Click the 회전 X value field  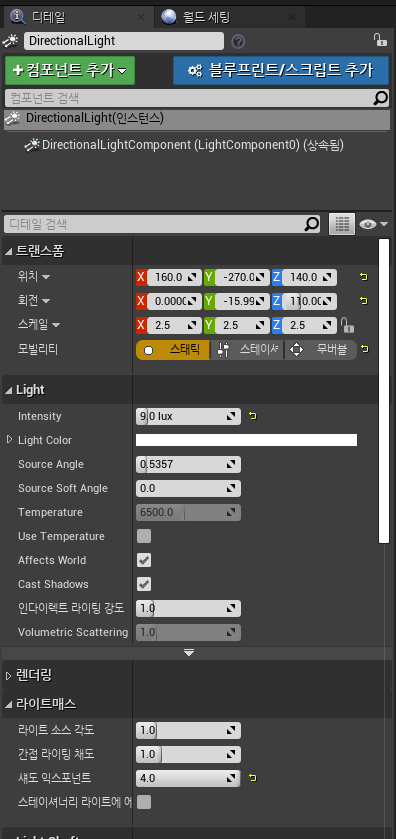coord(174,301)
